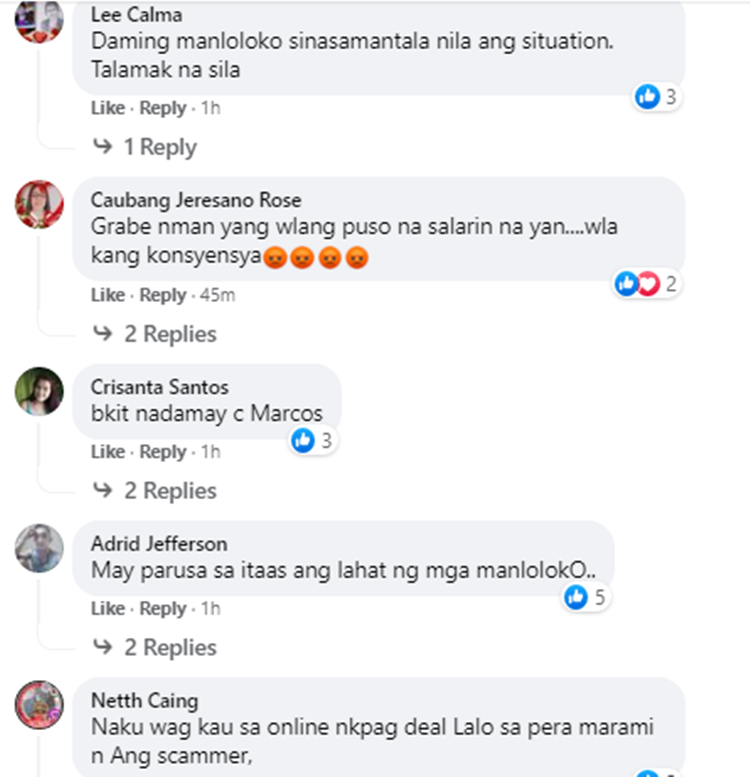Expand 2 Replies under Caubang Jeresano Rose
Screen dimensions: 750x777
tap(155, 333)
